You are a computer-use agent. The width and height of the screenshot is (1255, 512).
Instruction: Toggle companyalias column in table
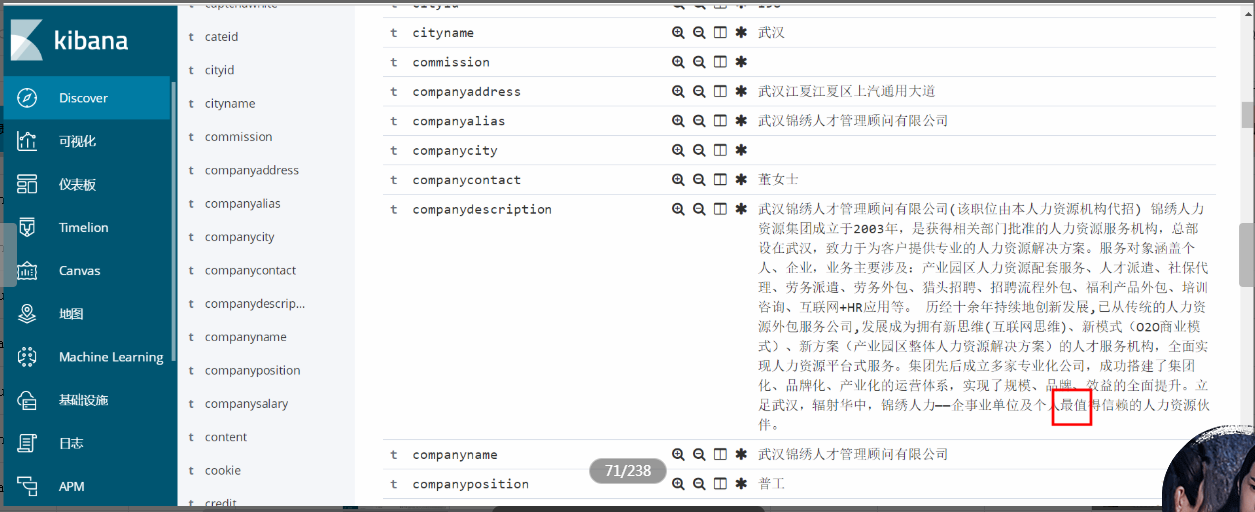720,120
